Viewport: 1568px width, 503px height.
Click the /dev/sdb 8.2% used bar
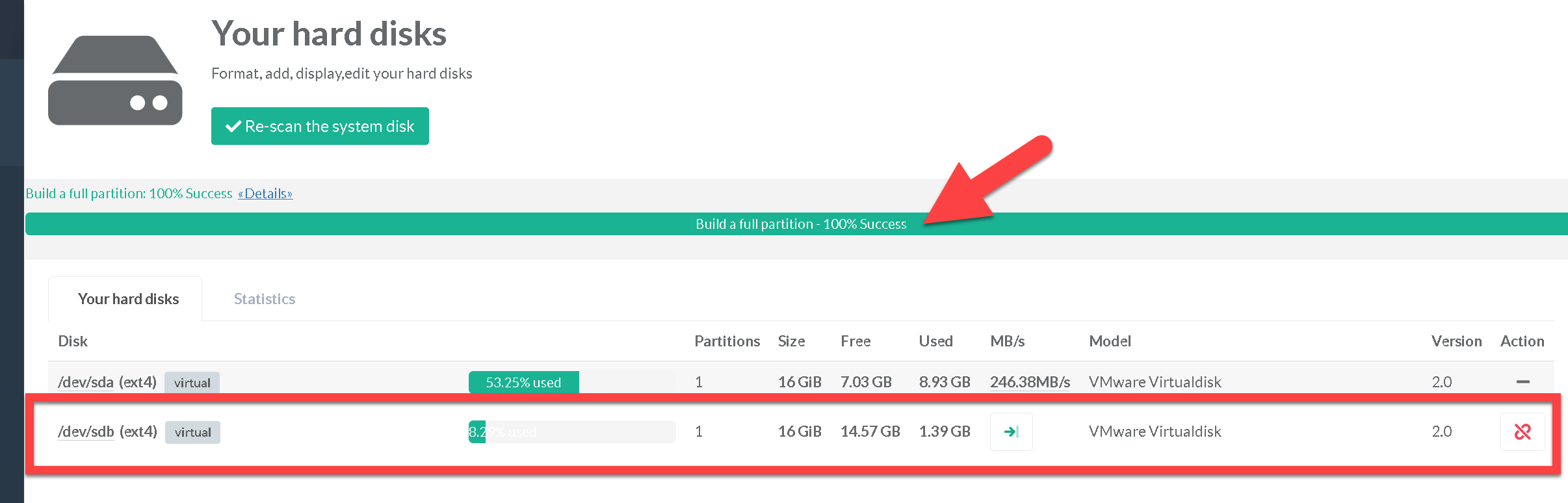pyautogui.click(x=571, y=432)
